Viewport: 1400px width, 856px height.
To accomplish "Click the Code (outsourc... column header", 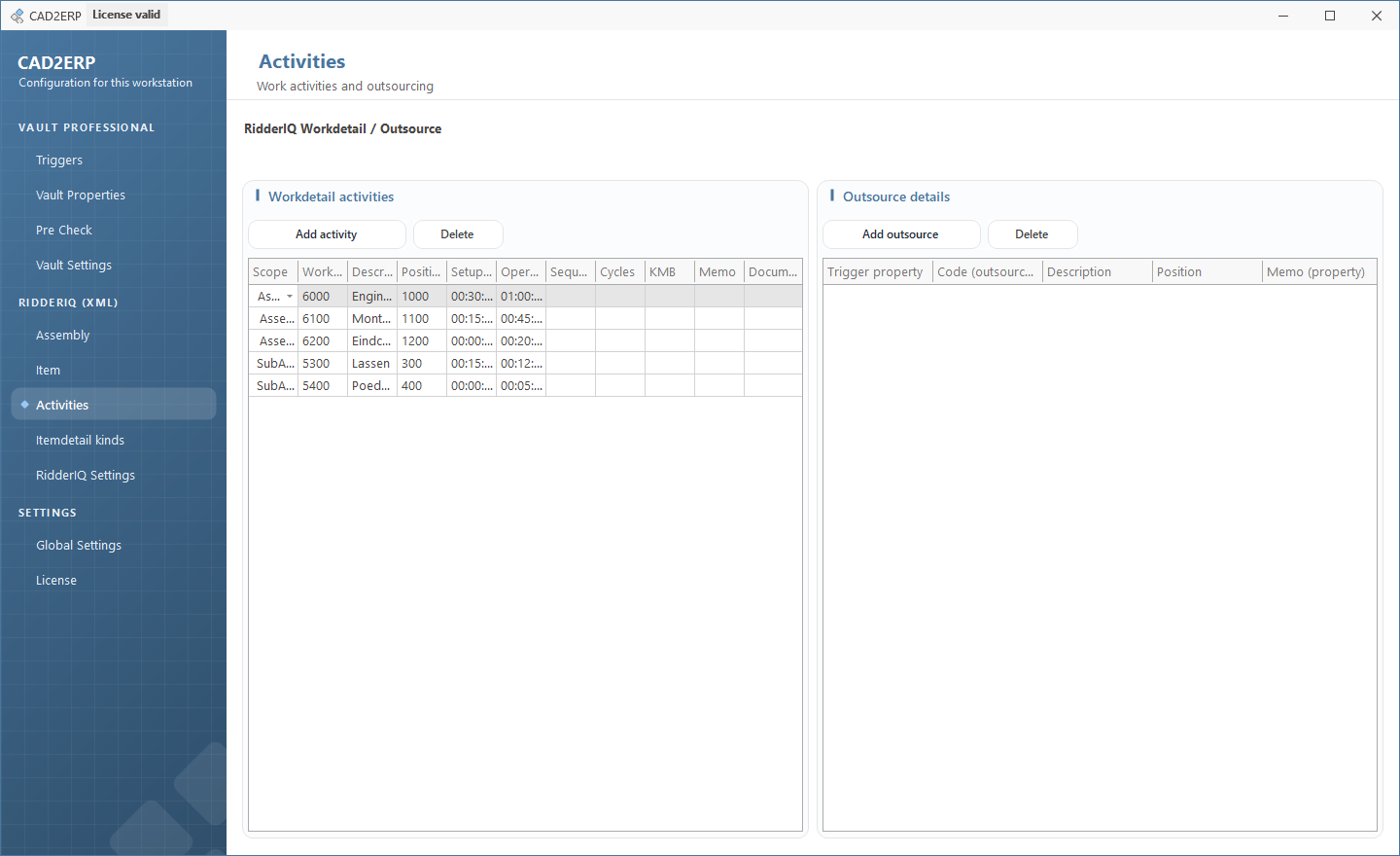I will coord(988,272).
